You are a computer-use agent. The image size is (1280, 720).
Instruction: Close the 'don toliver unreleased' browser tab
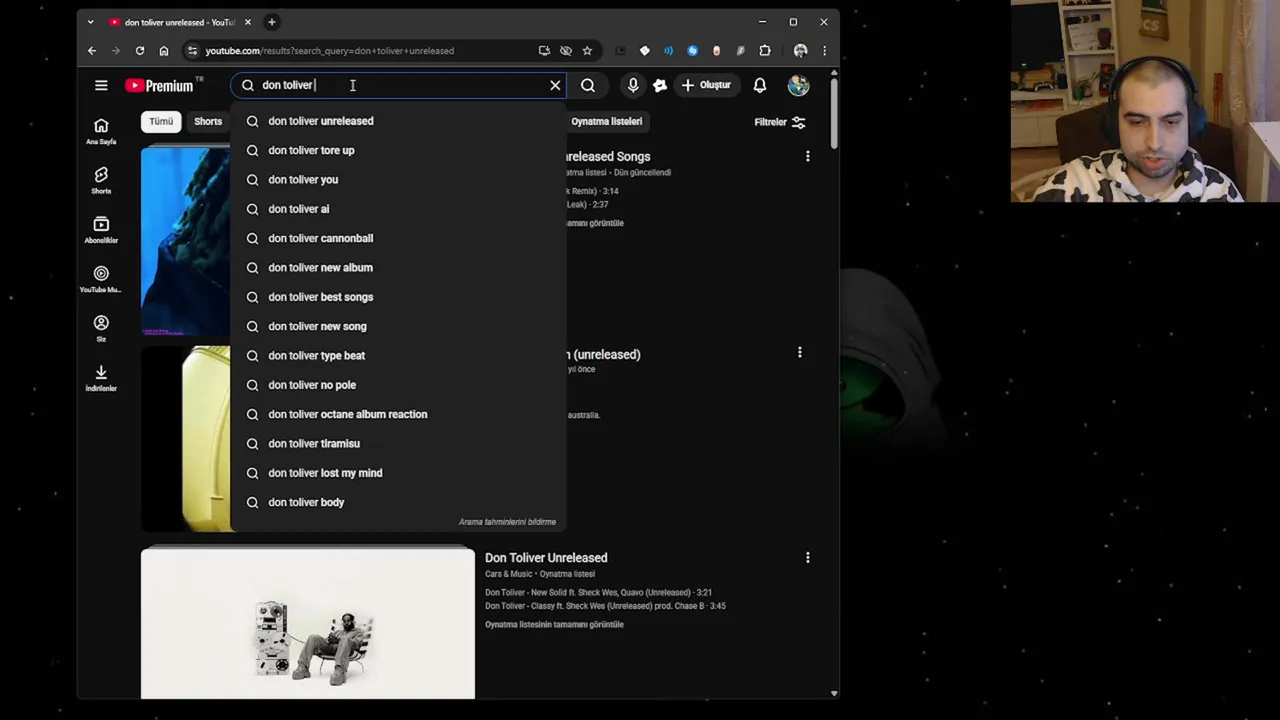[248, 22]
